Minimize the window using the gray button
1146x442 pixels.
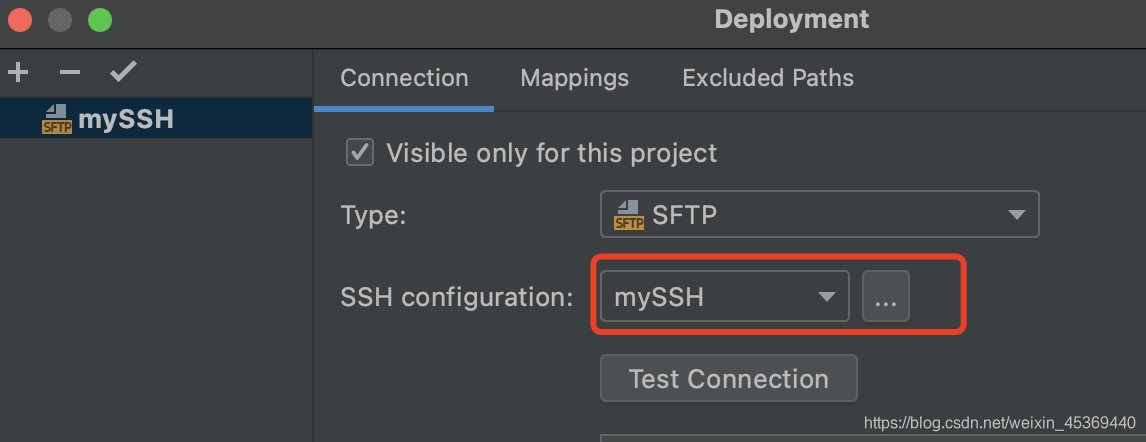pos(60,19)
